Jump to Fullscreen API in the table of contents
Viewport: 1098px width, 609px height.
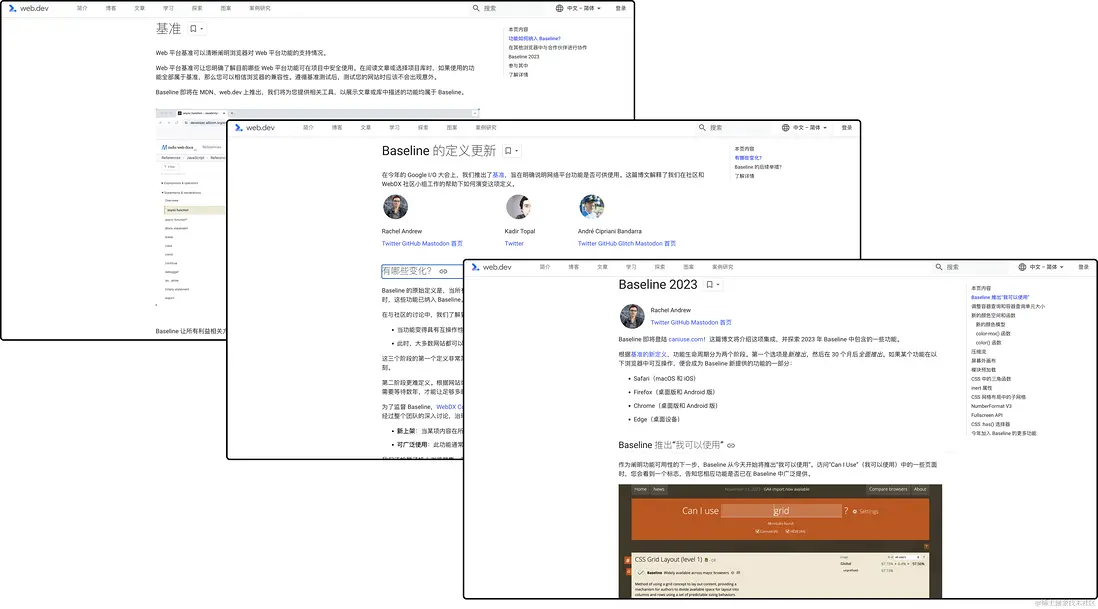(987, 415)
